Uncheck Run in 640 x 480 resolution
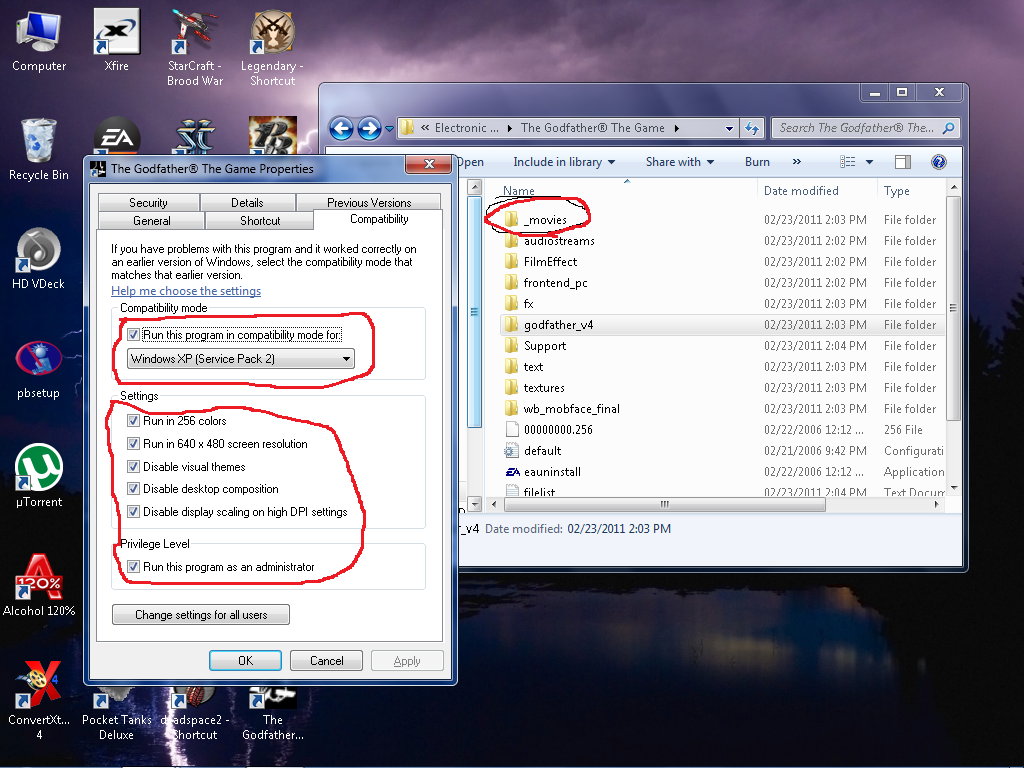The height and width of the screenshot is (768, 1024). click(x=133, y=444)
